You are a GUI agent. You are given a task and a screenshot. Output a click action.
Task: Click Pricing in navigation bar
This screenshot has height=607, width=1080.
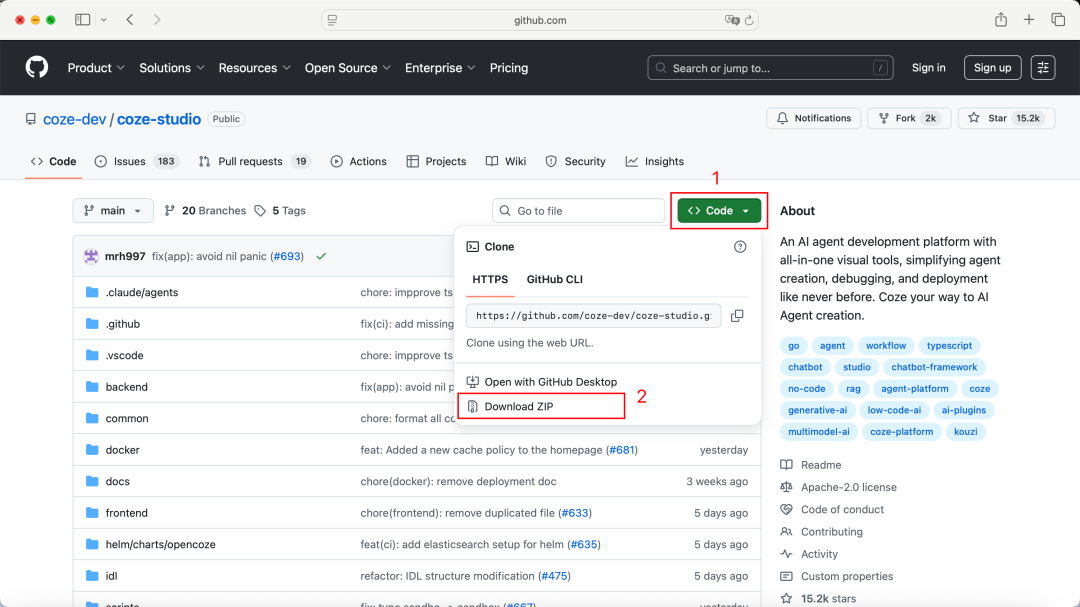point(509,68)
